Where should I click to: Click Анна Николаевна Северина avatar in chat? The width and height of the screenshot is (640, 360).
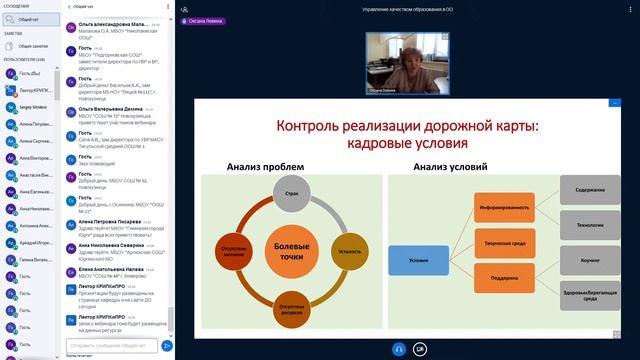tap(71, 249)
